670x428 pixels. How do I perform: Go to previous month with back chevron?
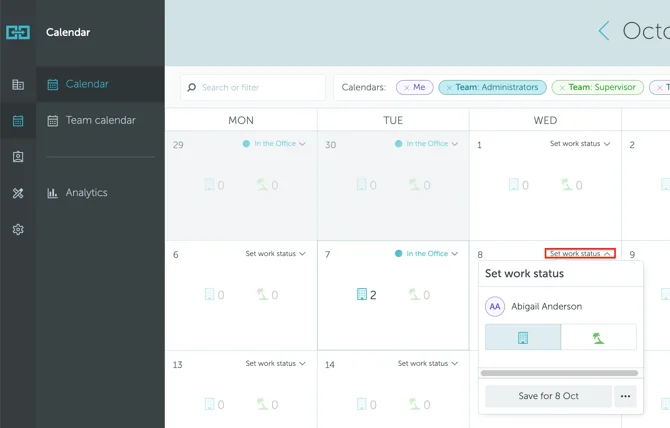(603, 31)
